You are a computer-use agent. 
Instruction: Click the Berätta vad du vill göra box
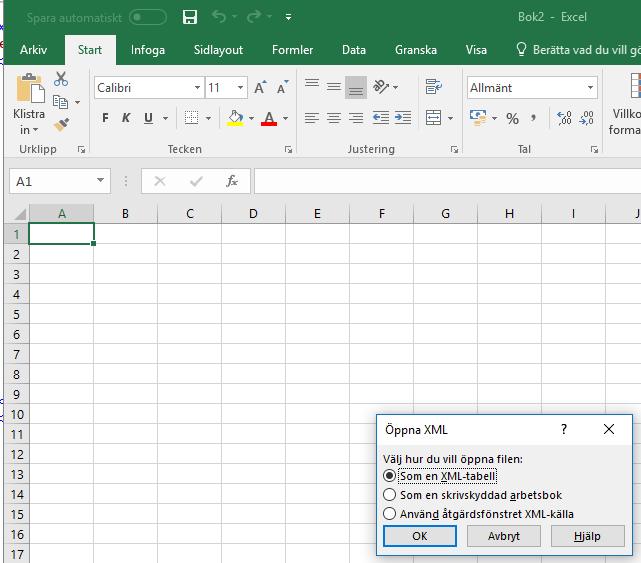578,50
